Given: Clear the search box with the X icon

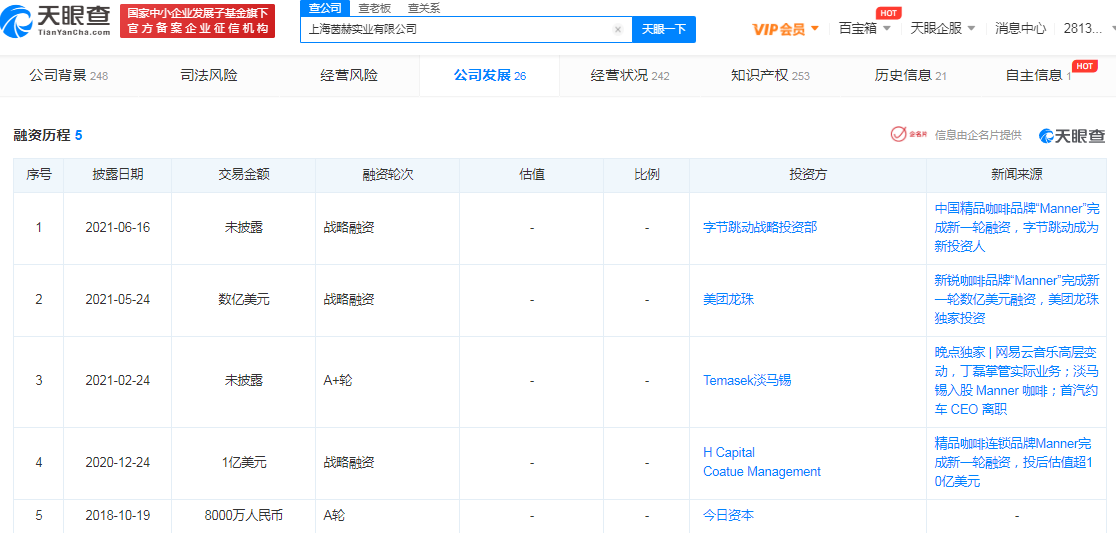Looking at the screenshot, I should pos(618,29).
